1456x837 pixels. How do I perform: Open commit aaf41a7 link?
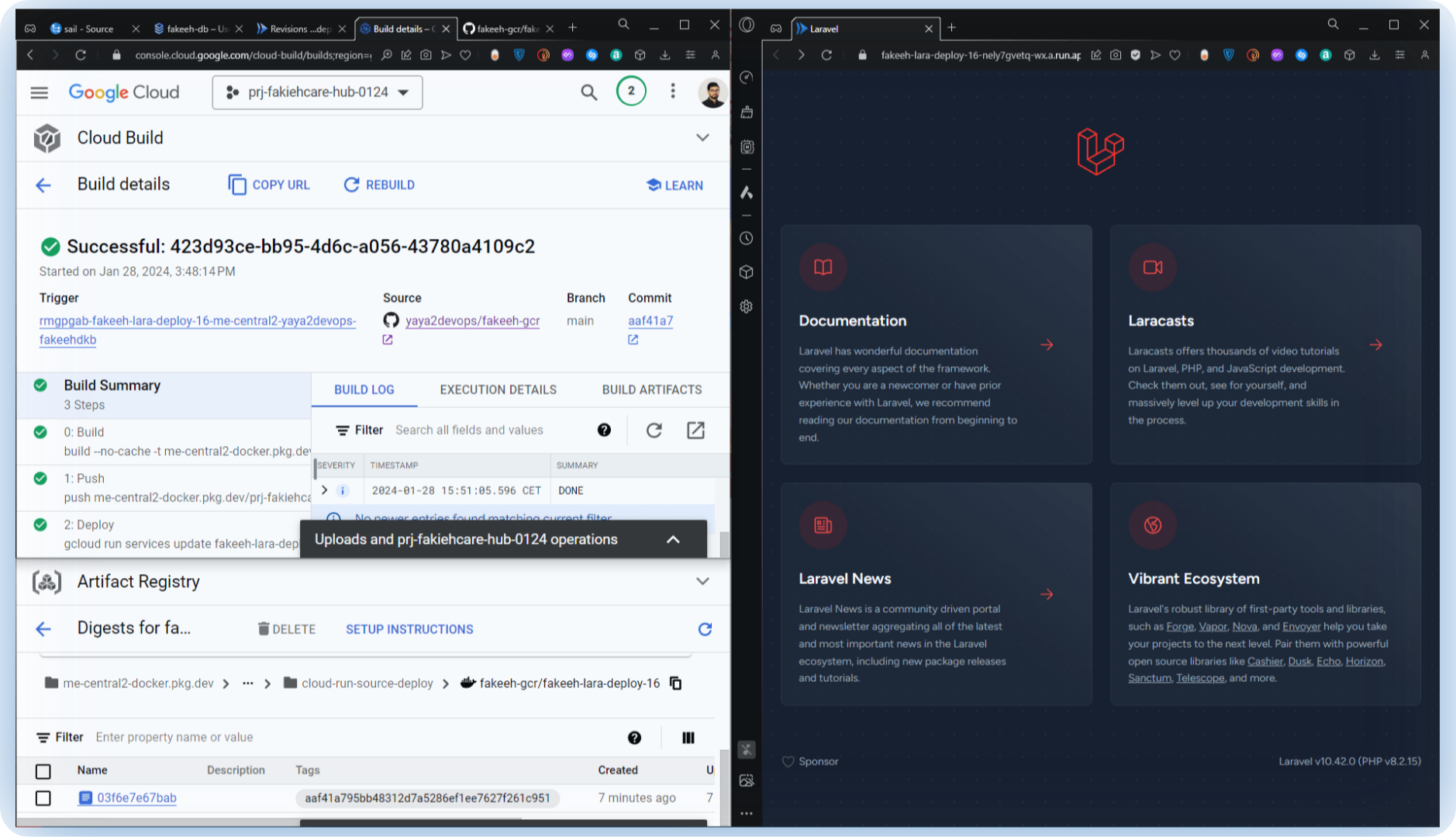pyautogui.click(x=650, y=320)
